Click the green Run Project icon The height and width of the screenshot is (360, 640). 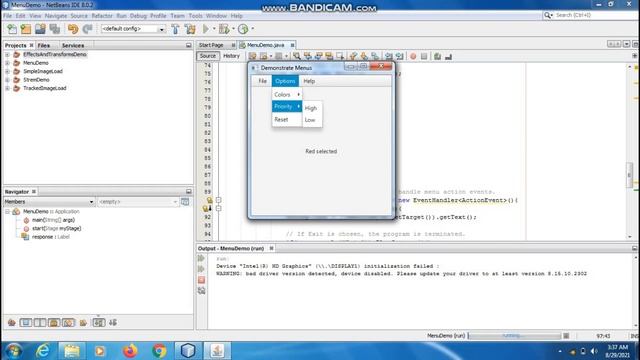(206, 29)
